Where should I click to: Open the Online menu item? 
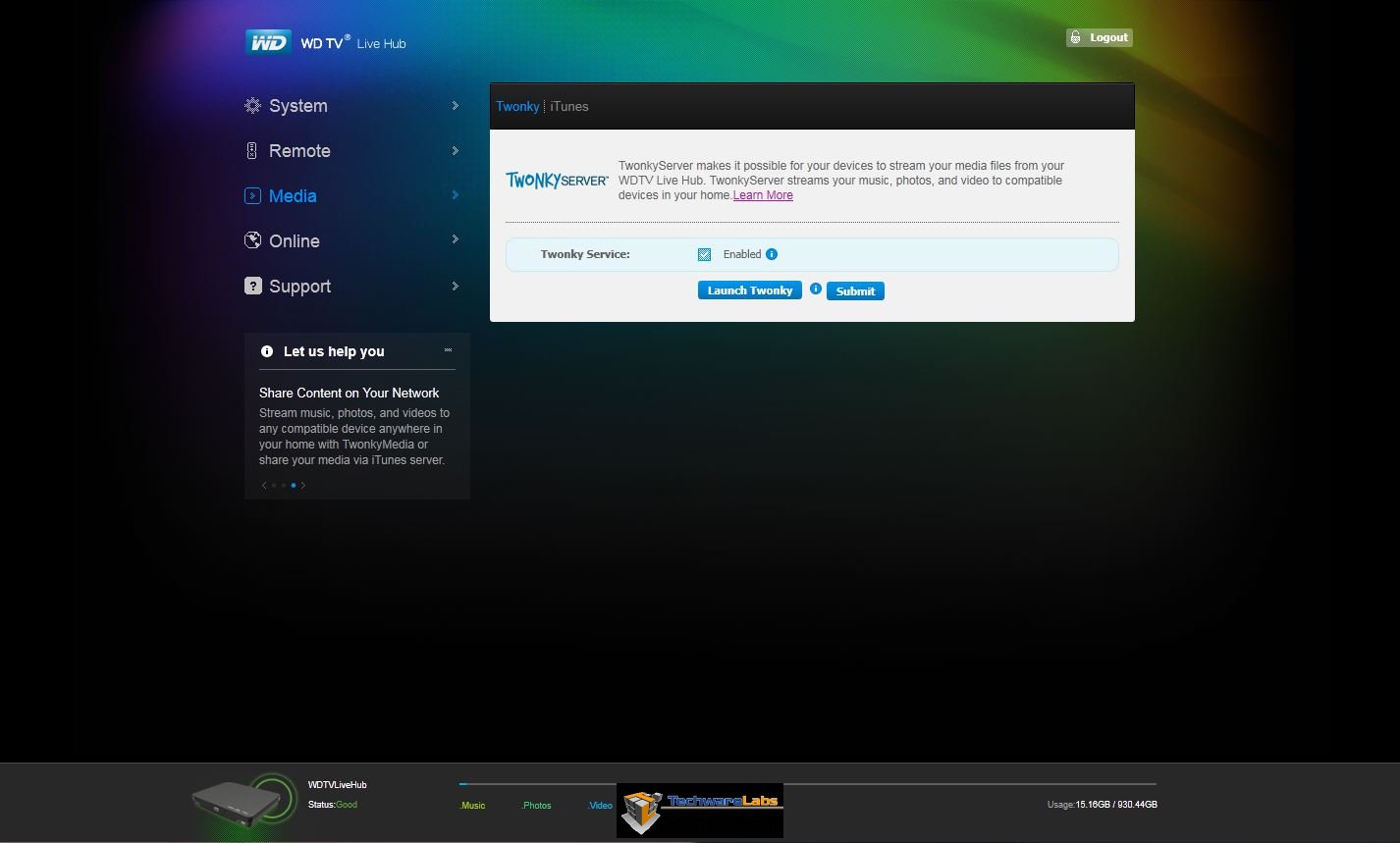point(295,240)
